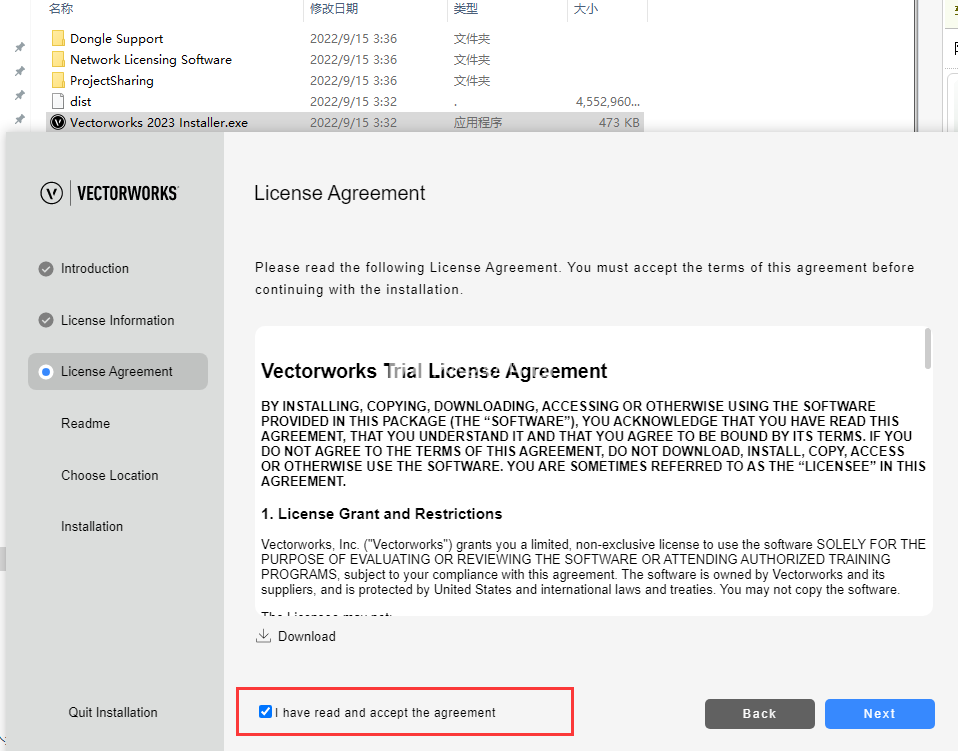
Task: Open the Introduction step in sidebar
Action: (95, 269)
